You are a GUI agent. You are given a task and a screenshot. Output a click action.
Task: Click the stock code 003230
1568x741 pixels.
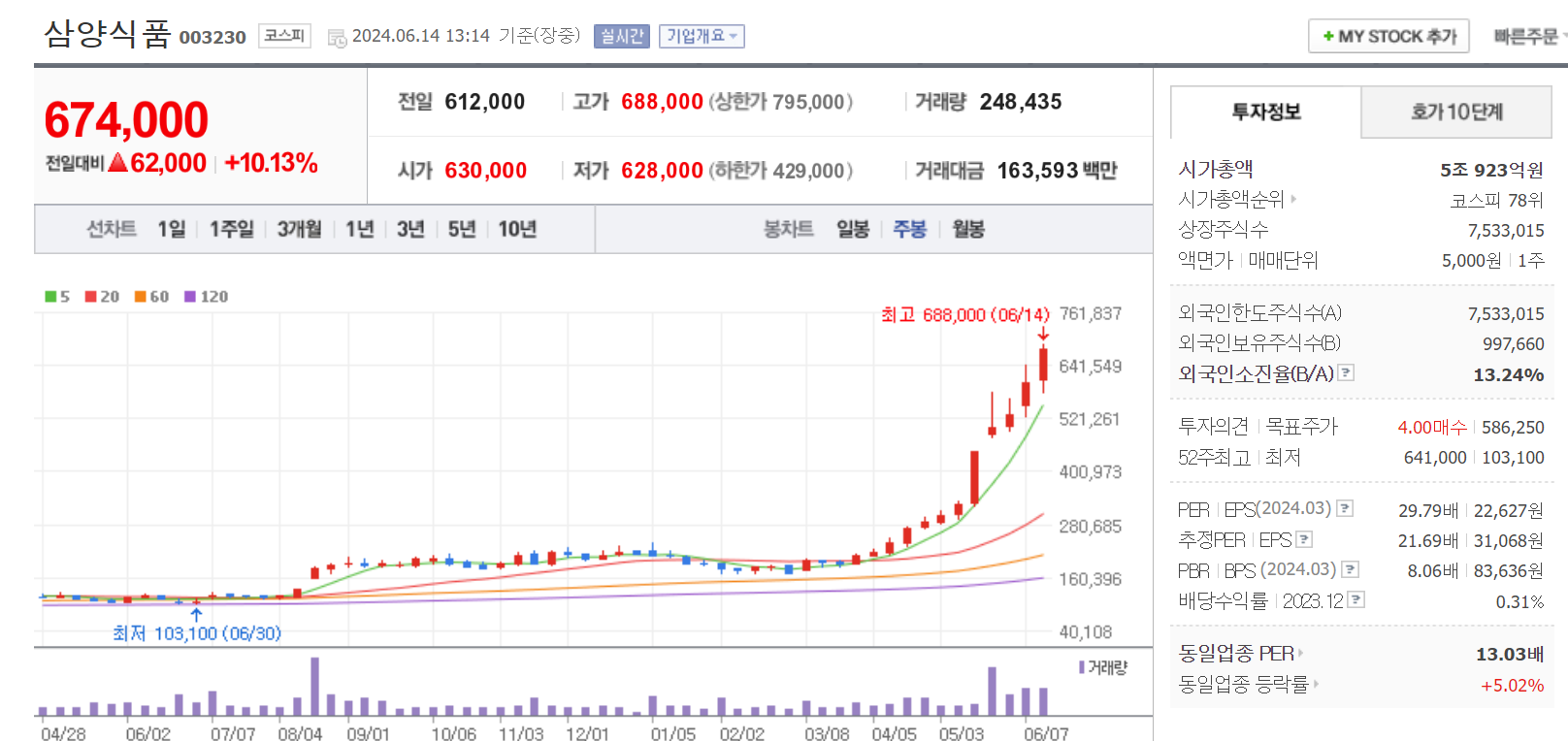tap(212, 37)
